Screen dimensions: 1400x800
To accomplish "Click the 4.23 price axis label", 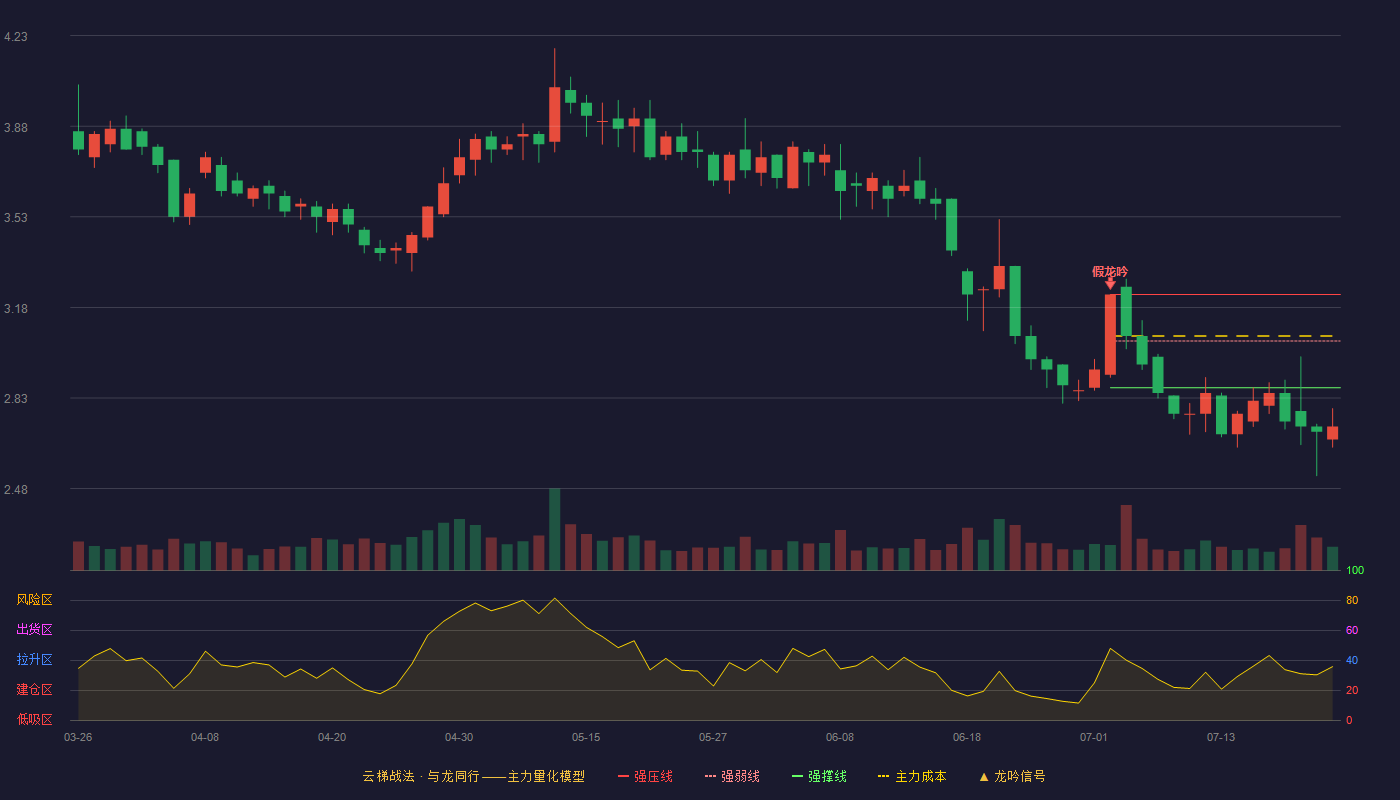I will coord(16,37).
